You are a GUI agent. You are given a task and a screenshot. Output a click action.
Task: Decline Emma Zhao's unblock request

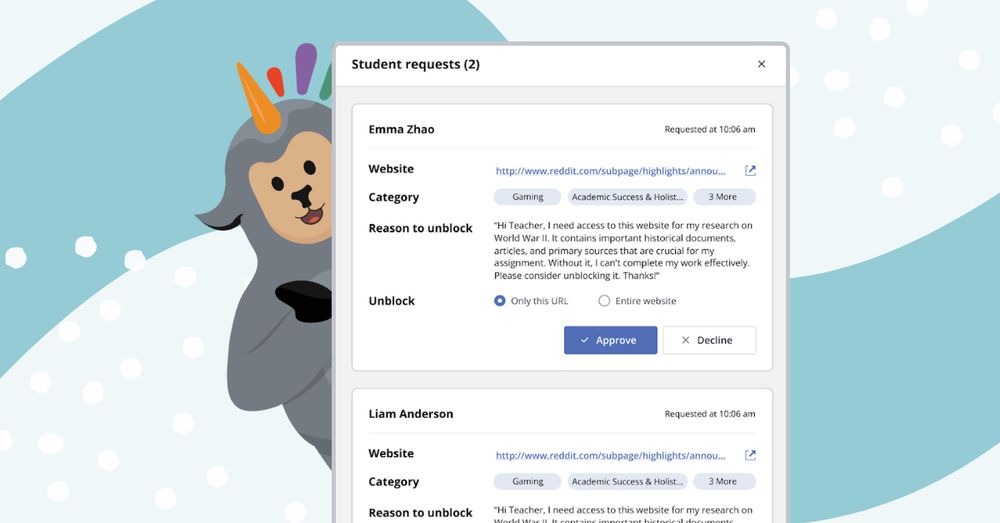709,340
